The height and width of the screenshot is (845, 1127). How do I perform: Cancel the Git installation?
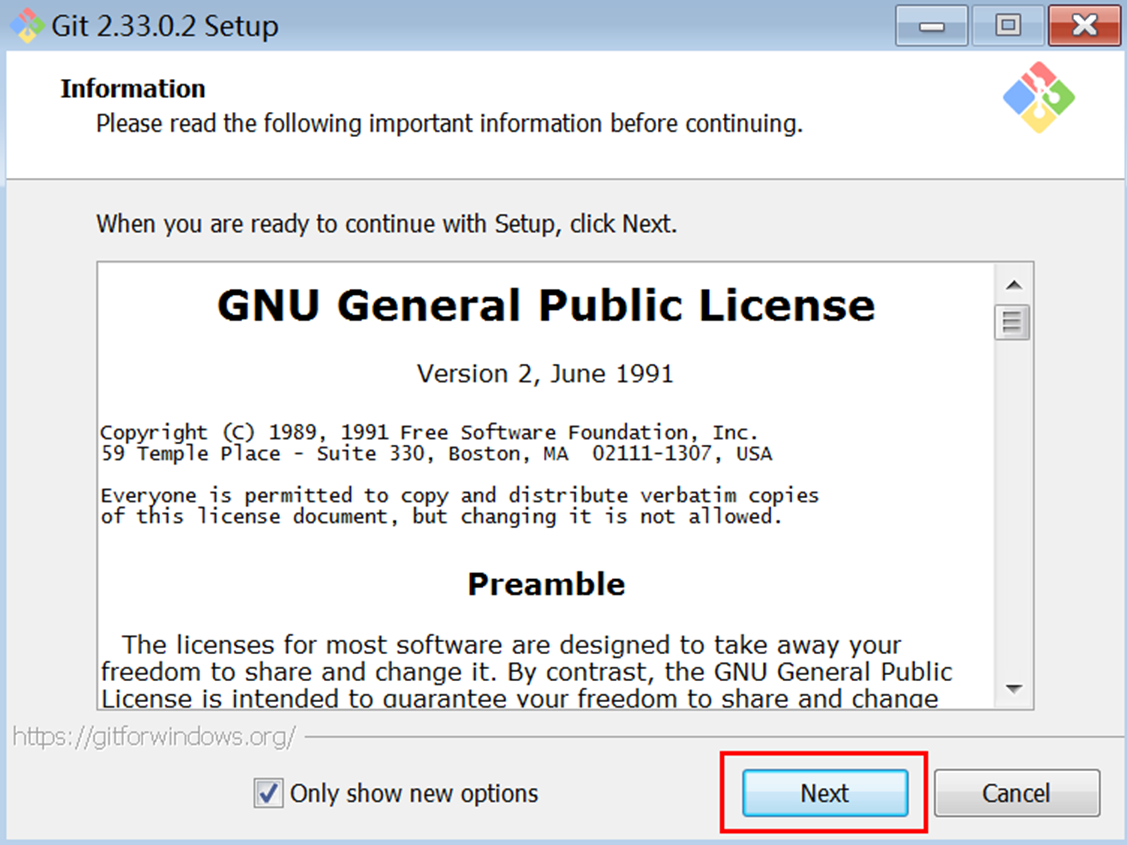click(x=1016, y=793)
